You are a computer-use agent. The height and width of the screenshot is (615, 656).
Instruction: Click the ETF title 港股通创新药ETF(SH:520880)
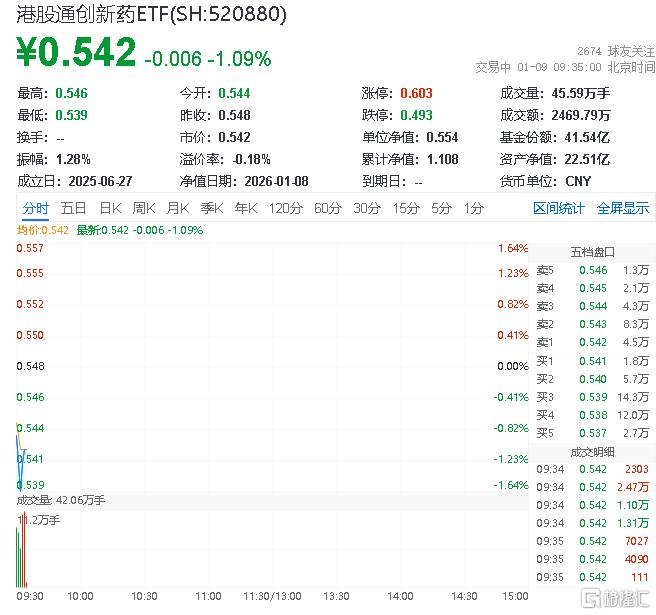(151, 14)
